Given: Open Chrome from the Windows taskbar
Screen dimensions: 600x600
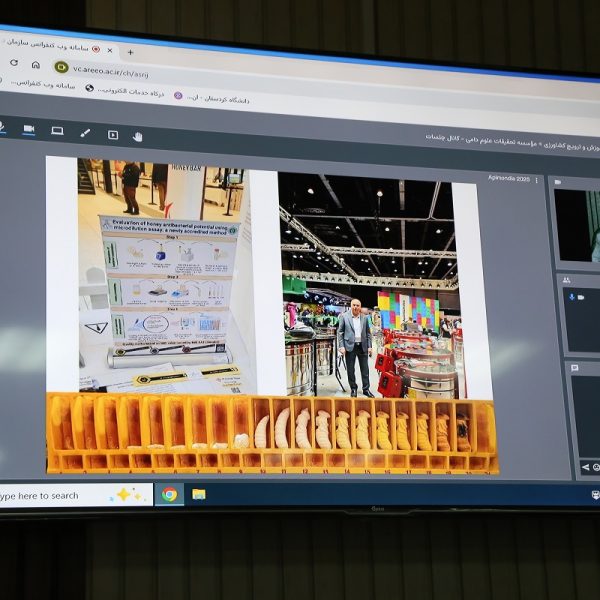Looking at the screenshot, I should [x=169, y=494].
